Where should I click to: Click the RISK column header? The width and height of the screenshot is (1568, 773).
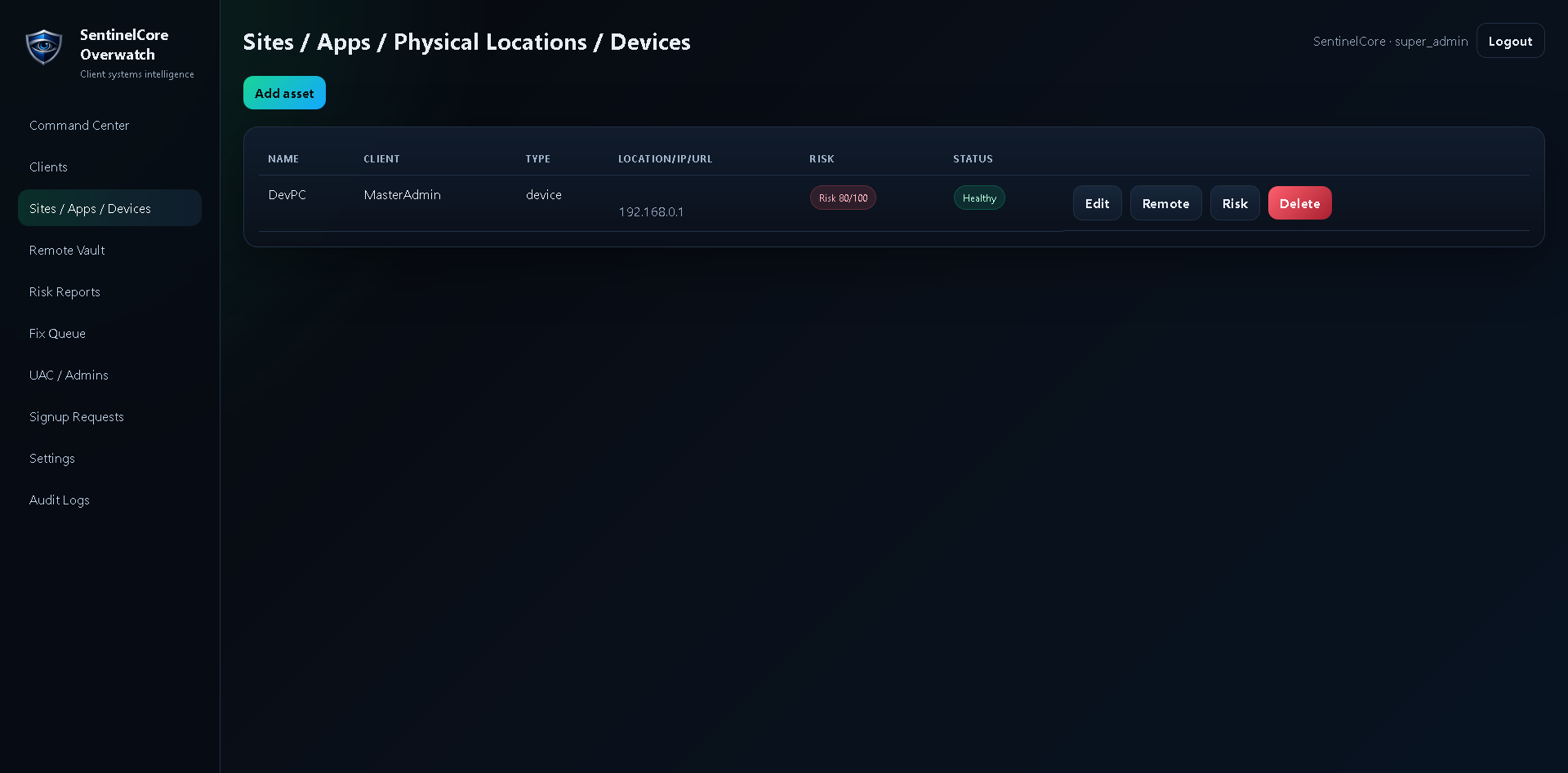[x=822, y=158]
